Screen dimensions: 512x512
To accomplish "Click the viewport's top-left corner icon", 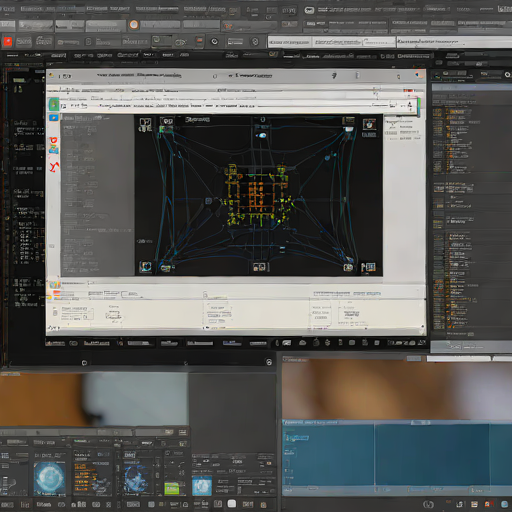I will tap(145, 124).
